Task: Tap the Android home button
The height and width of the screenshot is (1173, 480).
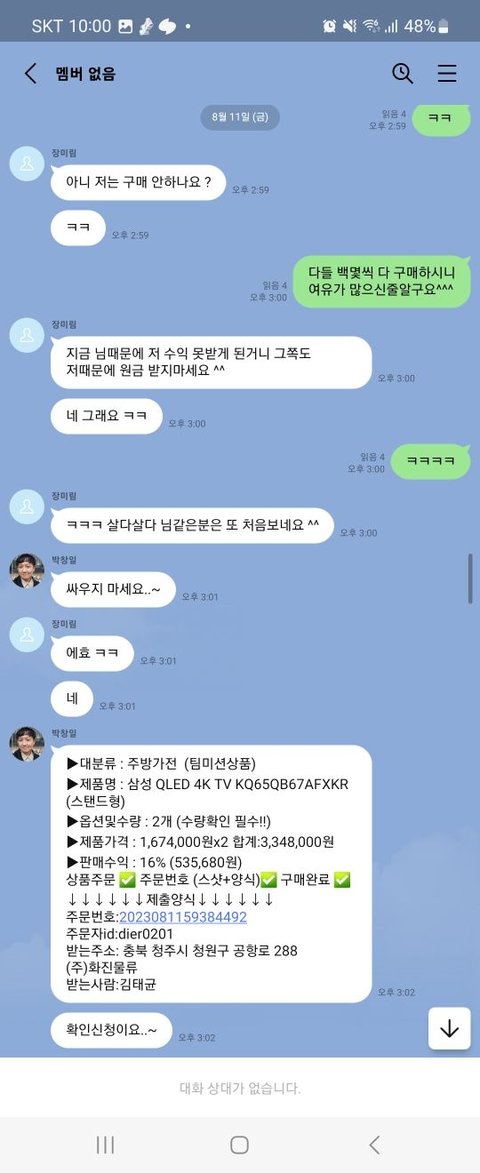Action: (x=239, y=1145)
